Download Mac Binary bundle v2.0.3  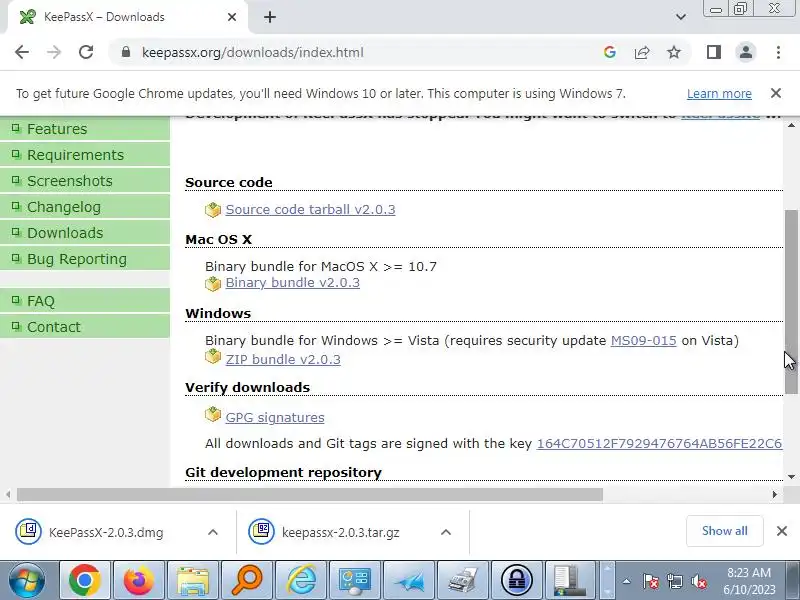[x=292, y=283]
